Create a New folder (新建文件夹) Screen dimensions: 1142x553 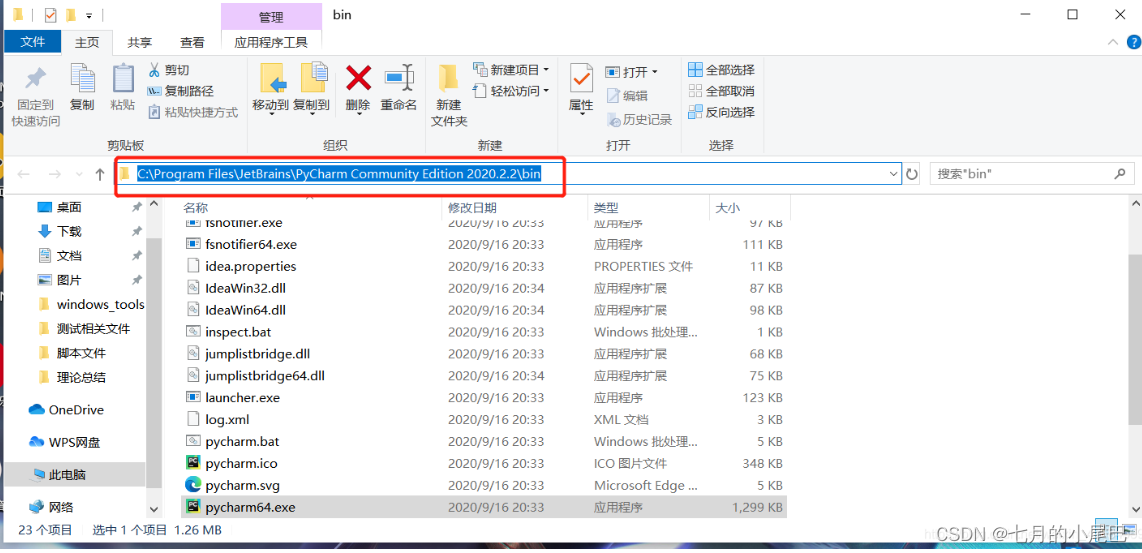pos(449,95)
